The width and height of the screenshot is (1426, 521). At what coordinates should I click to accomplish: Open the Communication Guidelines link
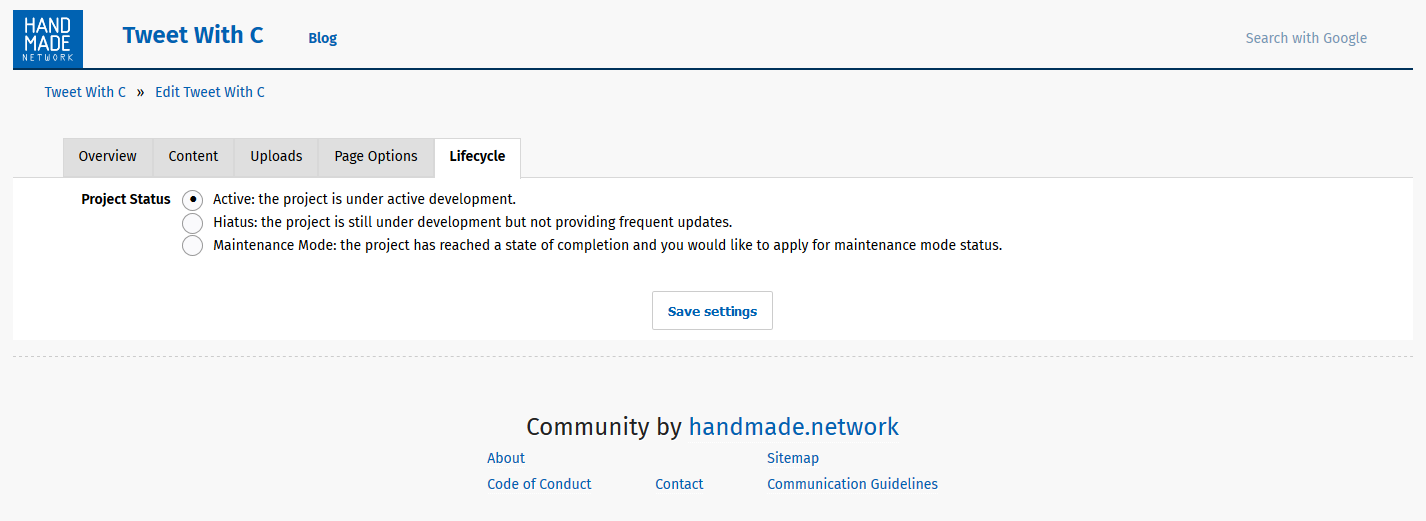(x=852, y=484)
